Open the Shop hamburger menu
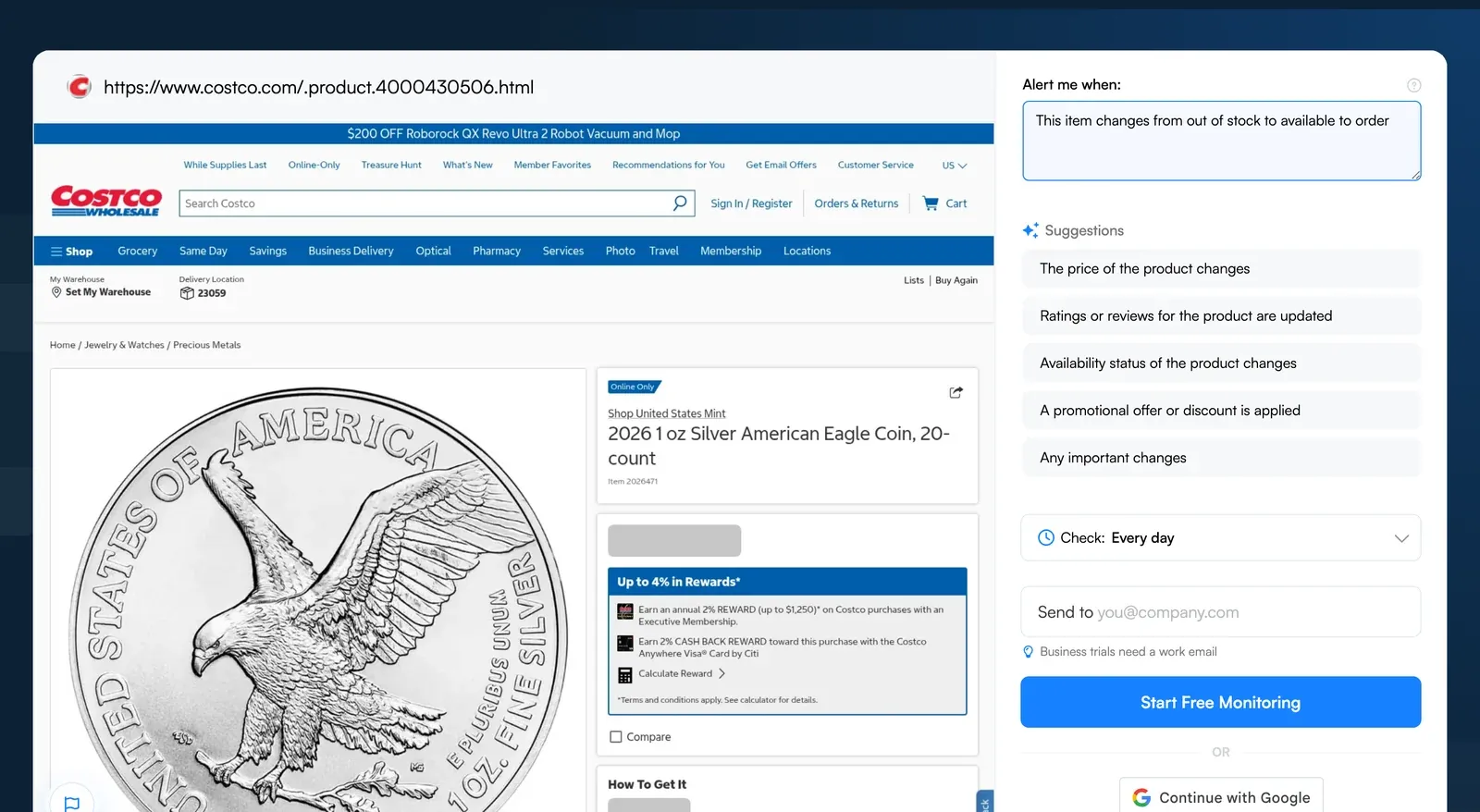 point(71,252)
